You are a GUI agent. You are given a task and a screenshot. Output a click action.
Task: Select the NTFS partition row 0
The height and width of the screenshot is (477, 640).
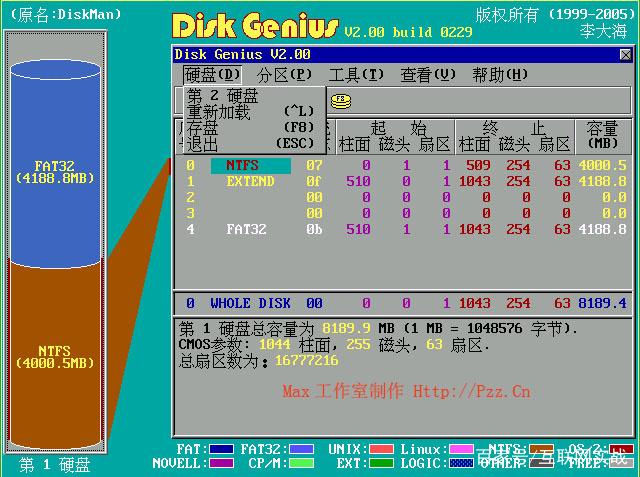[404, 165]
